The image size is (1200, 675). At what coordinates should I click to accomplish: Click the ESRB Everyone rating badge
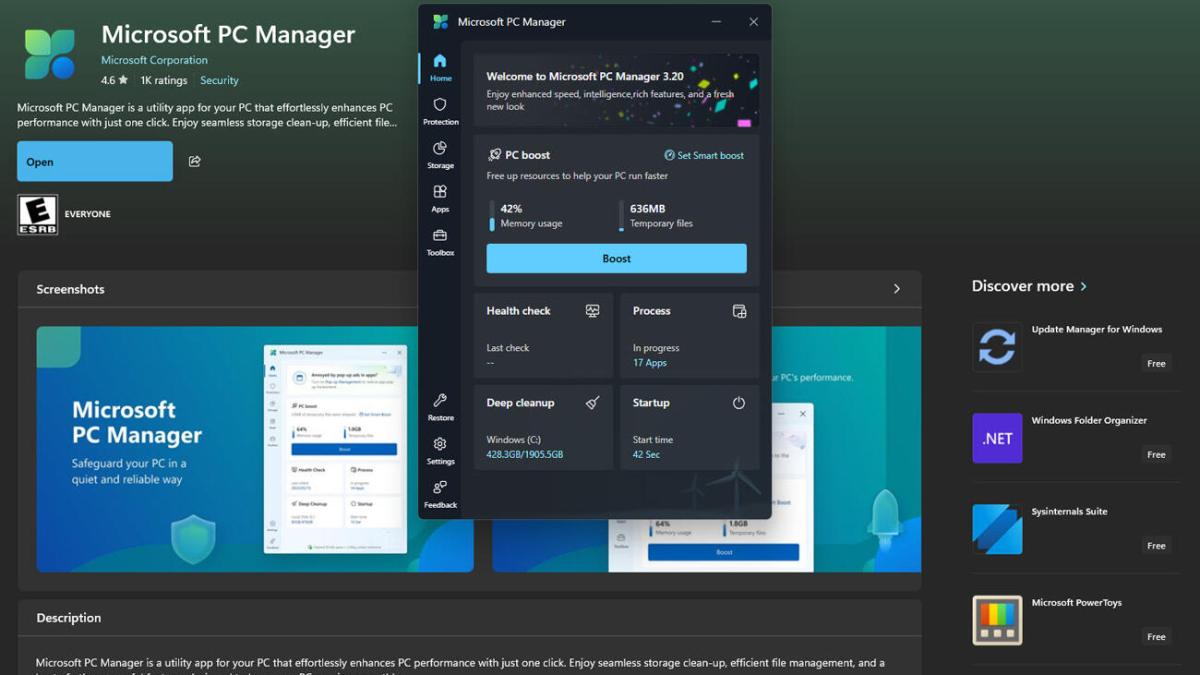(38, 214)
